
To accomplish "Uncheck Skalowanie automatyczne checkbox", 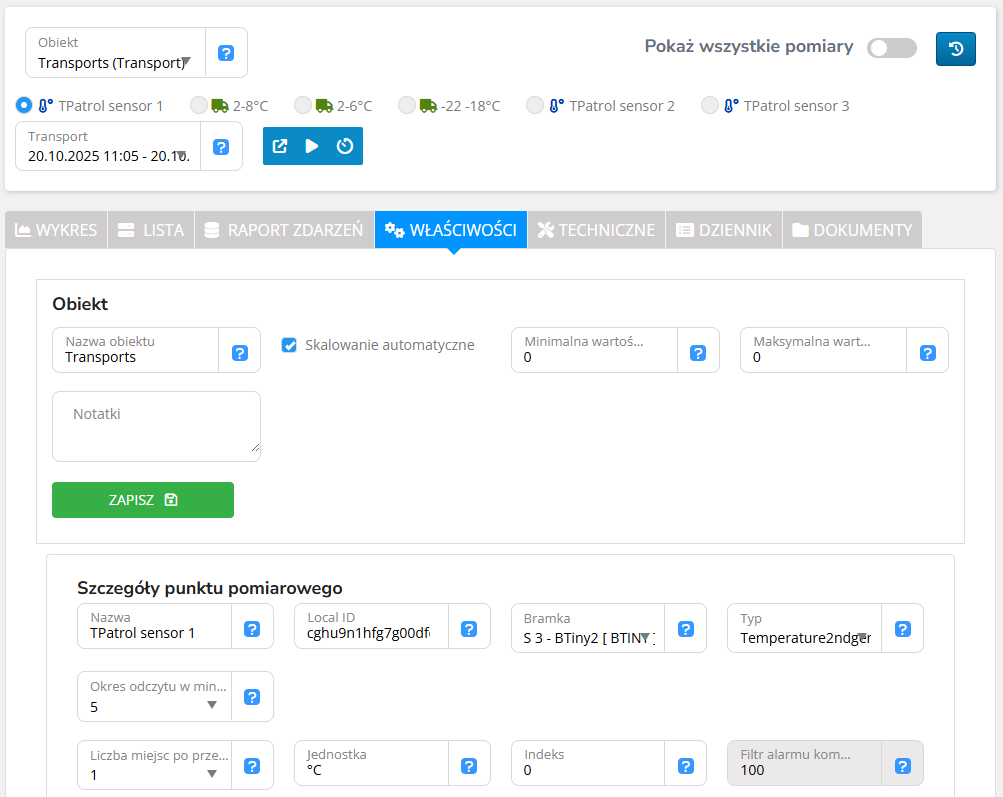I will point(290,345).
